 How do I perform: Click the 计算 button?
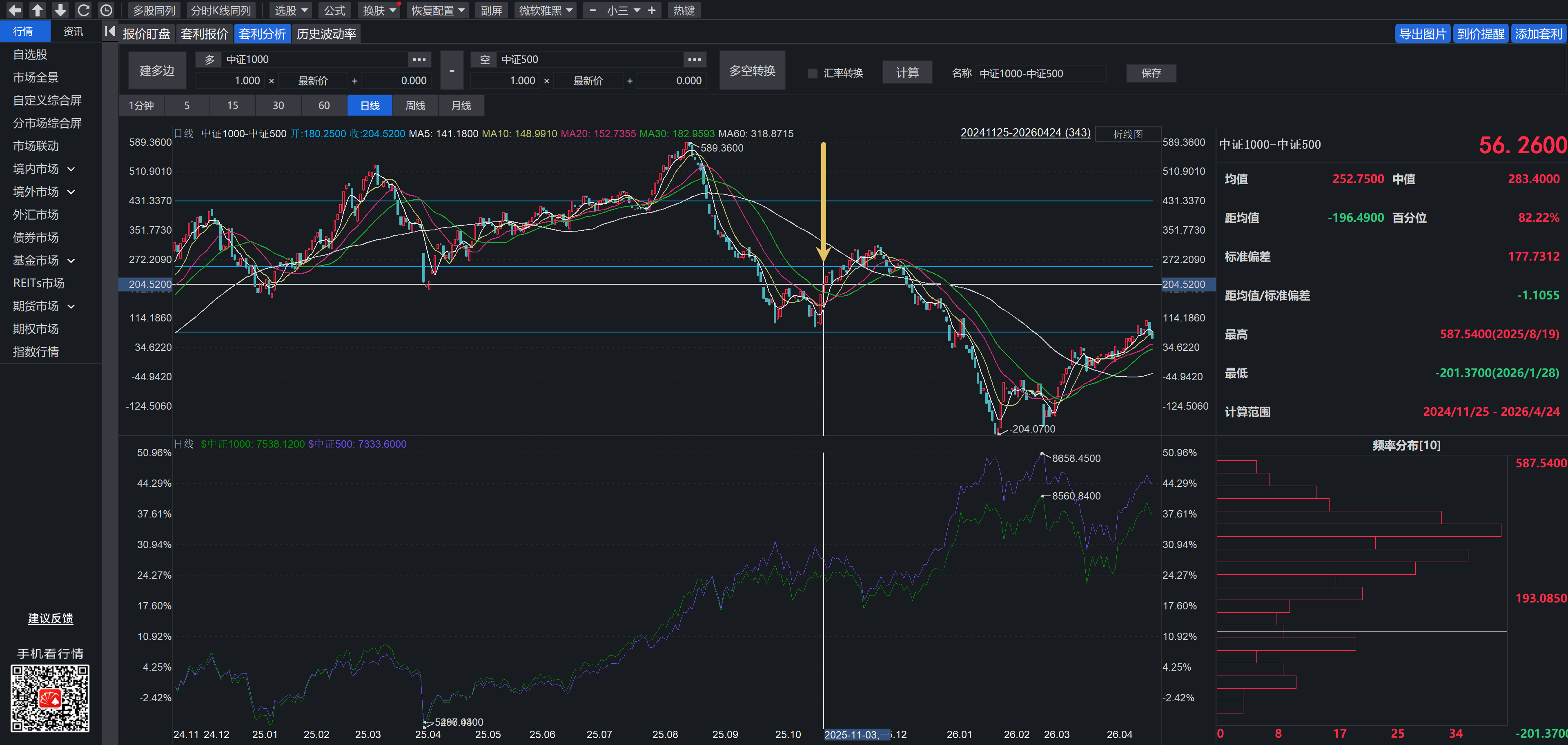tap(907, 72)
